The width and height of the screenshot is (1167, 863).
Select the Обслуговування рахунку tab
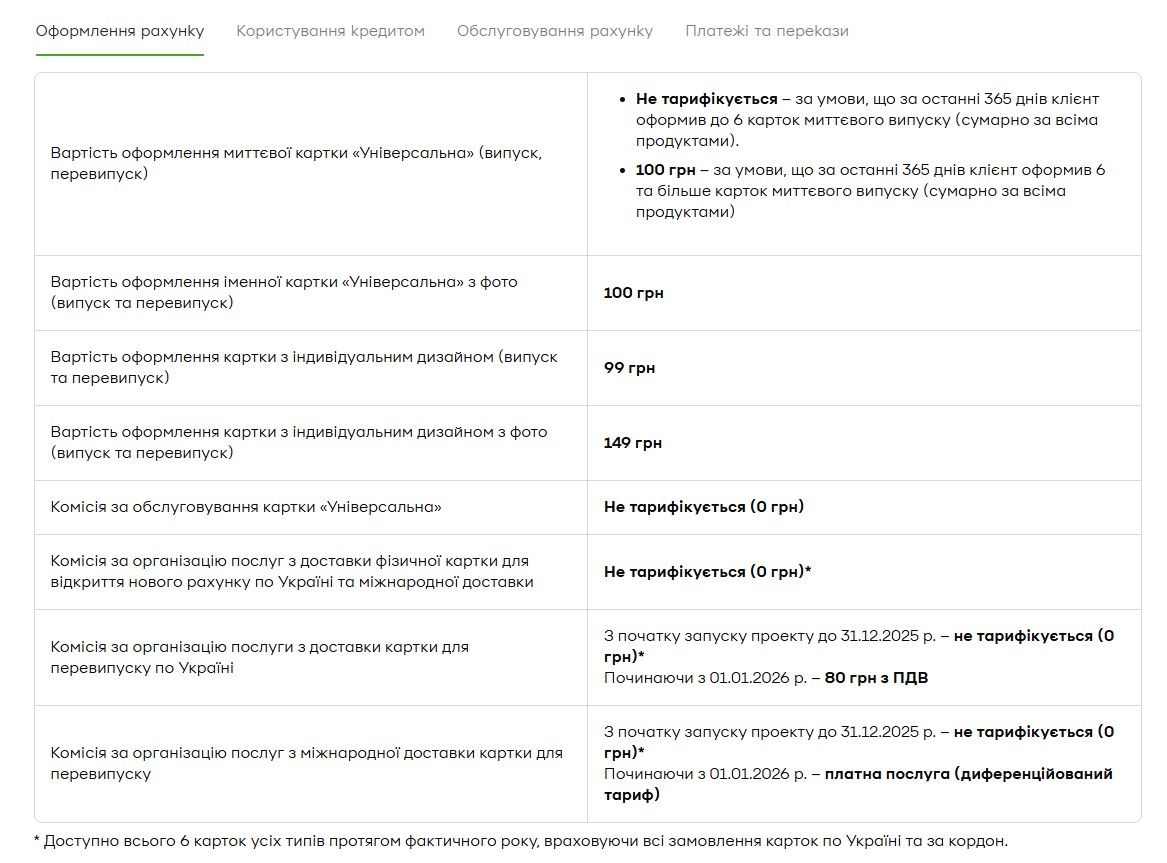(x=555, y=31)
